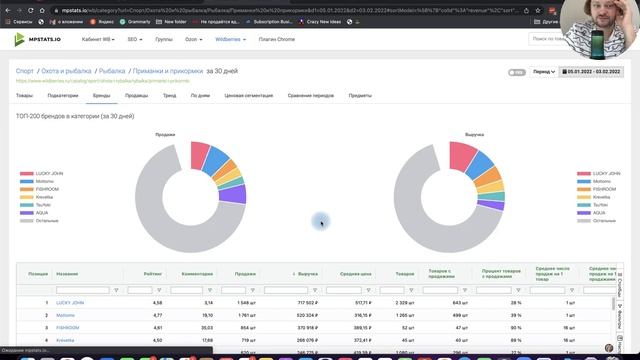
Task: Open the LUCKY JOHN brand link in table
Action: (x=70, y=303)
